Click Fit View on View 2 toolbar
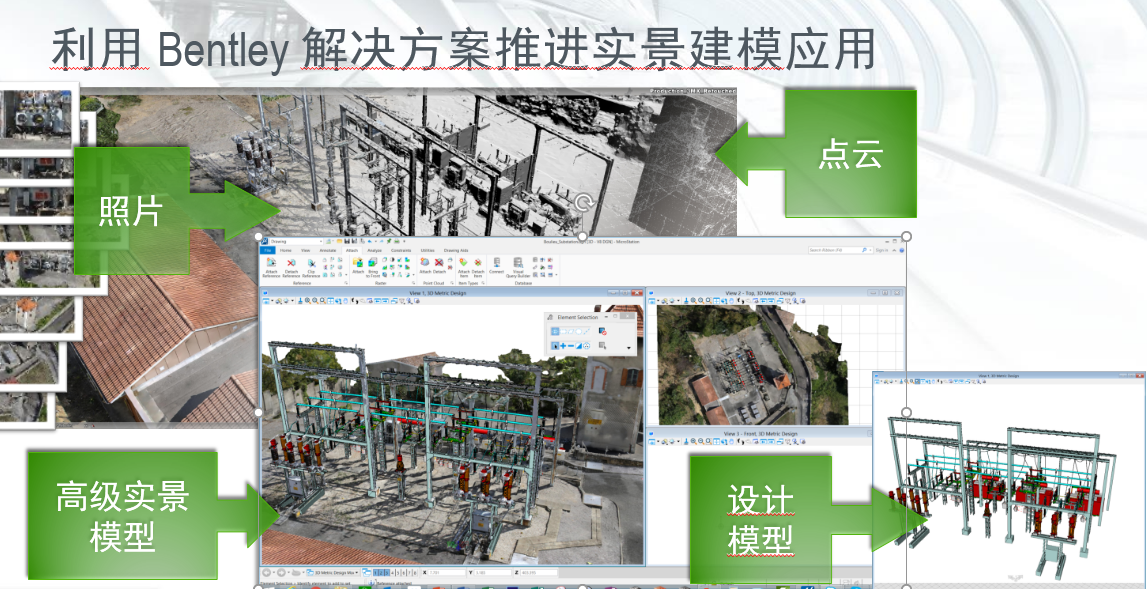Screen dimensions: 1147x589 coord(716,301)
